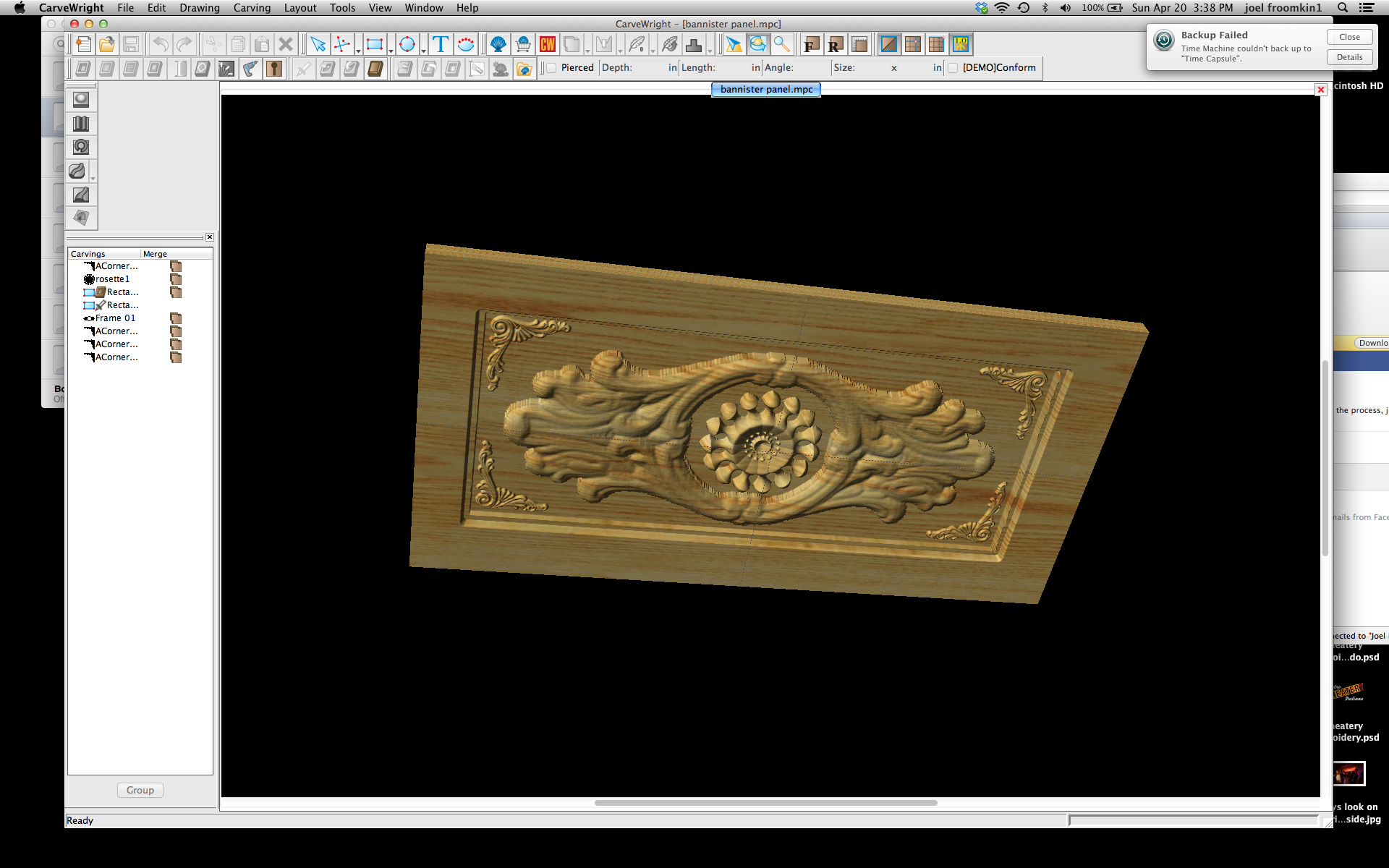Close the document with red X
1389x868 pixels.
(1321, 90)
